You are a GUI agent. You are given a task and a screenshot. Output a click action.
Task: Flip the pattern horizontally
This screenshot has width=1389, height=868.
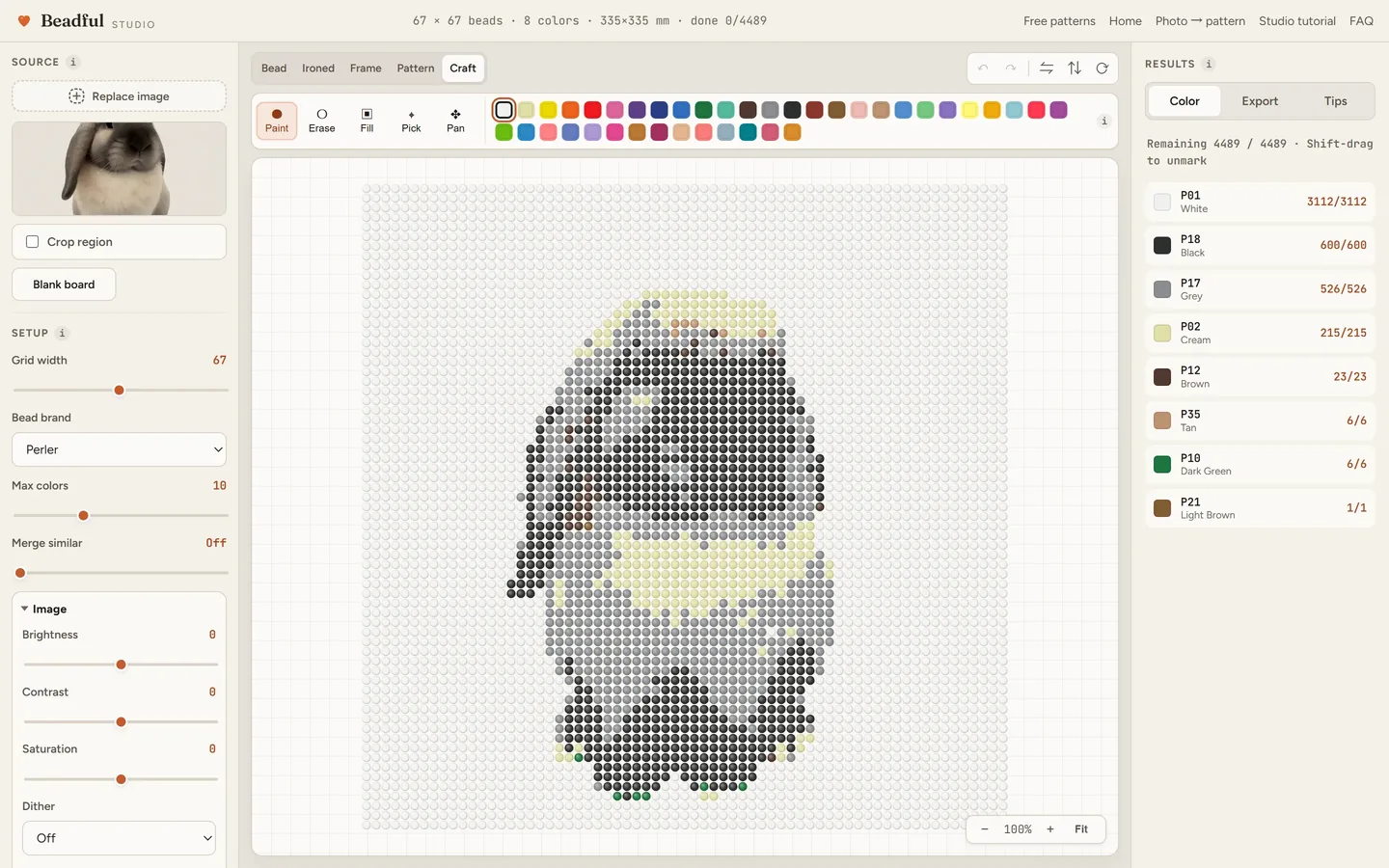(x=1047, y=68)
